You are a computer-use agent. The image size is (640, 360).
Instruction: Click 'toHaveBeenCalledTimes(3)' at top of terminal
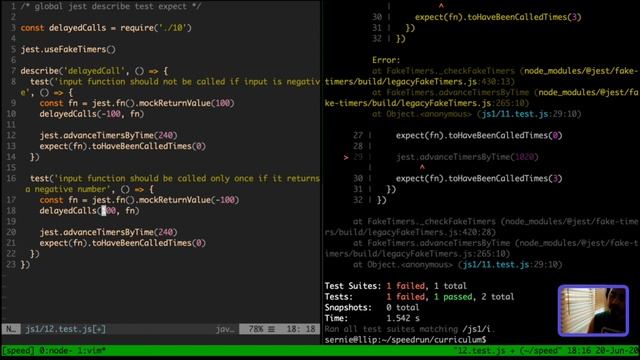(x=524, y=17)
